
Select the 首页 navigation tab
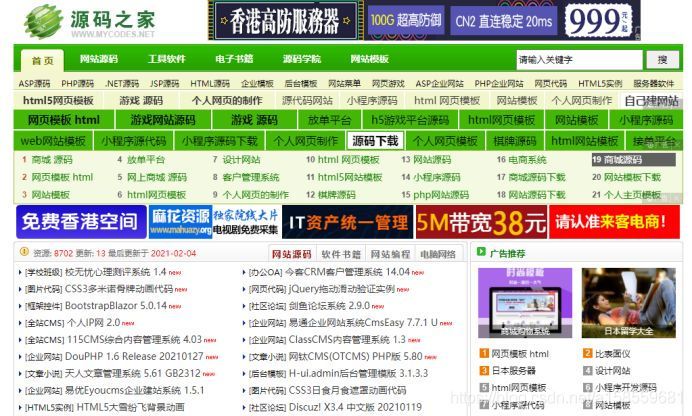[42, 60]
